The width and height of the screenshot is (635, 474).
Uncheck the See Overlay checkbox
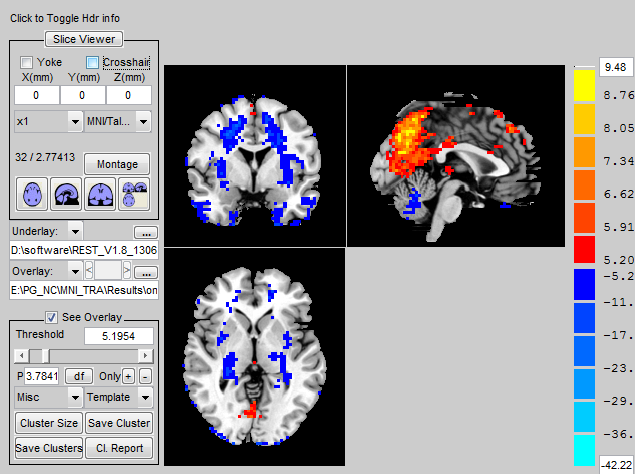coord(51,317)
